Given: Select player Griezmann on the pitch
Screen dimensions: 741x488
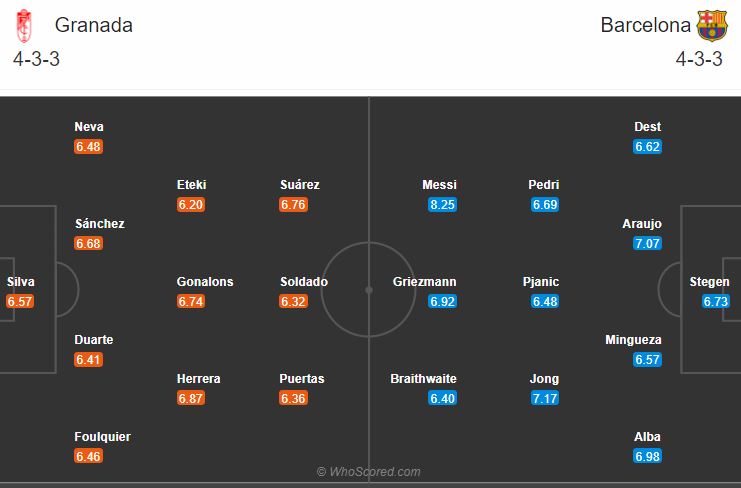Looking at the screenshot, I should click(x=424, y=282).
